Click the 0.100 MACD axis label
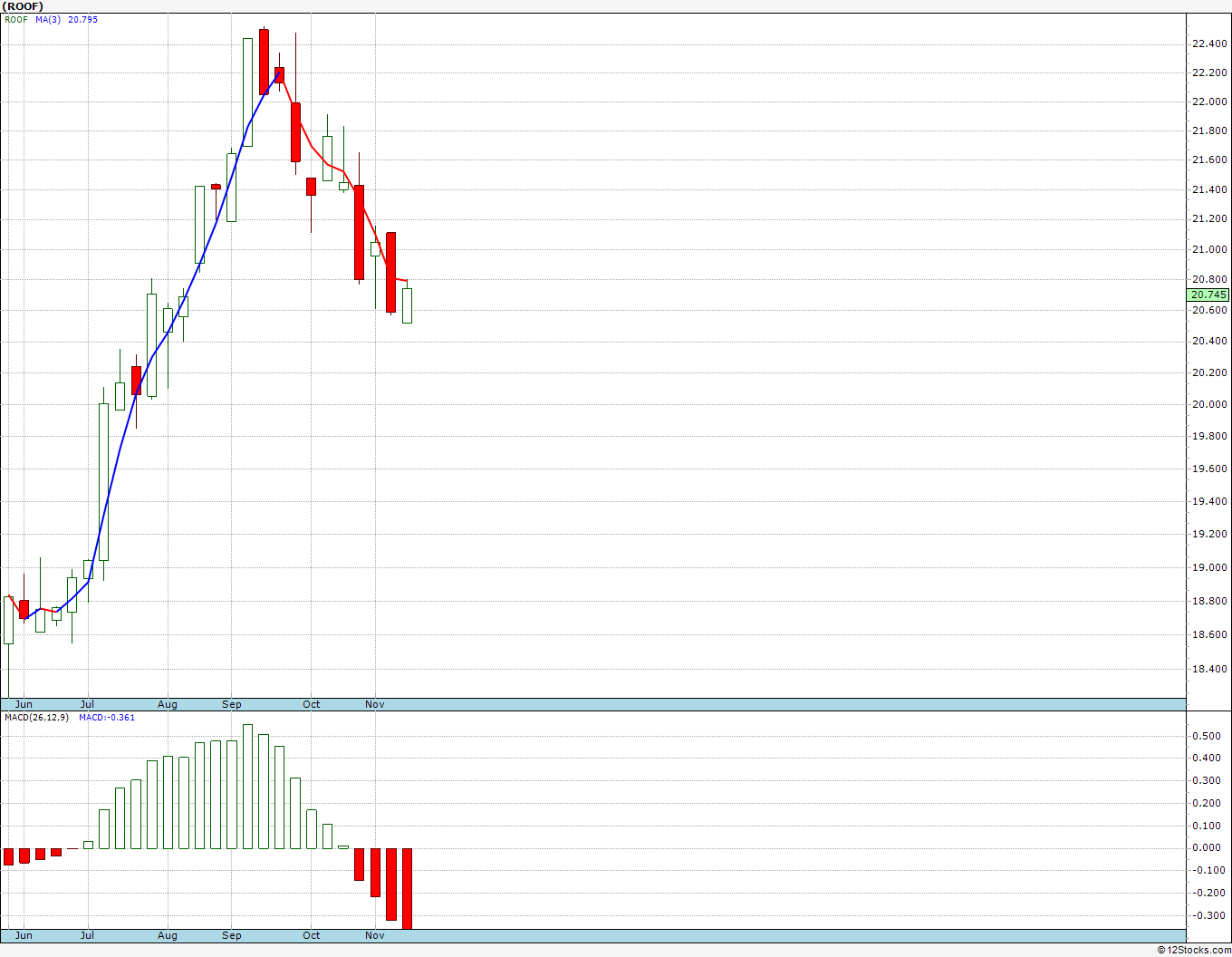 click(x=1206, y=826)
